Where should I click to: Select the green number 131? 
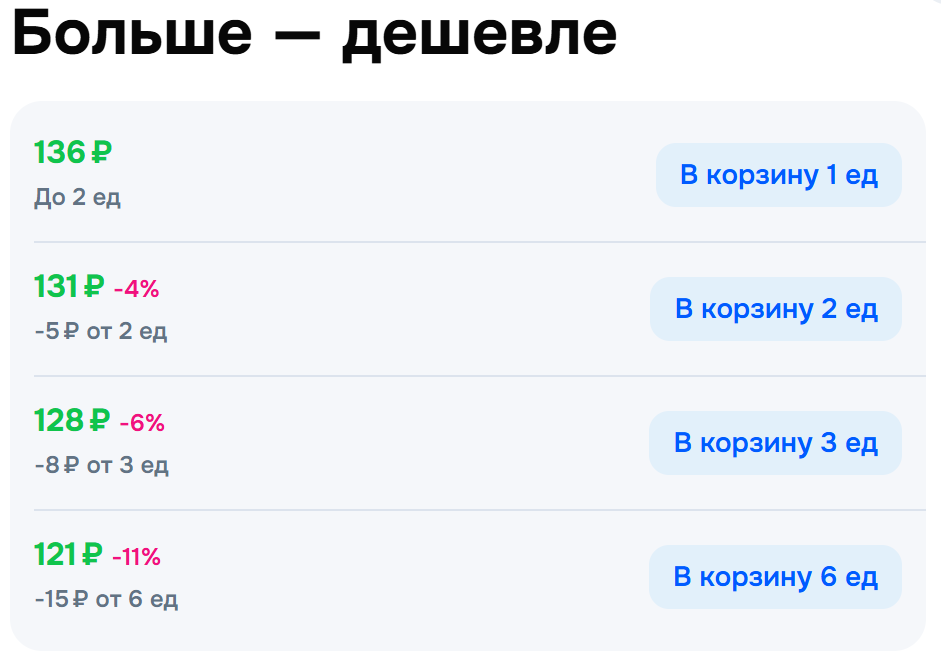pyautogui.click(x=56, y=288)
